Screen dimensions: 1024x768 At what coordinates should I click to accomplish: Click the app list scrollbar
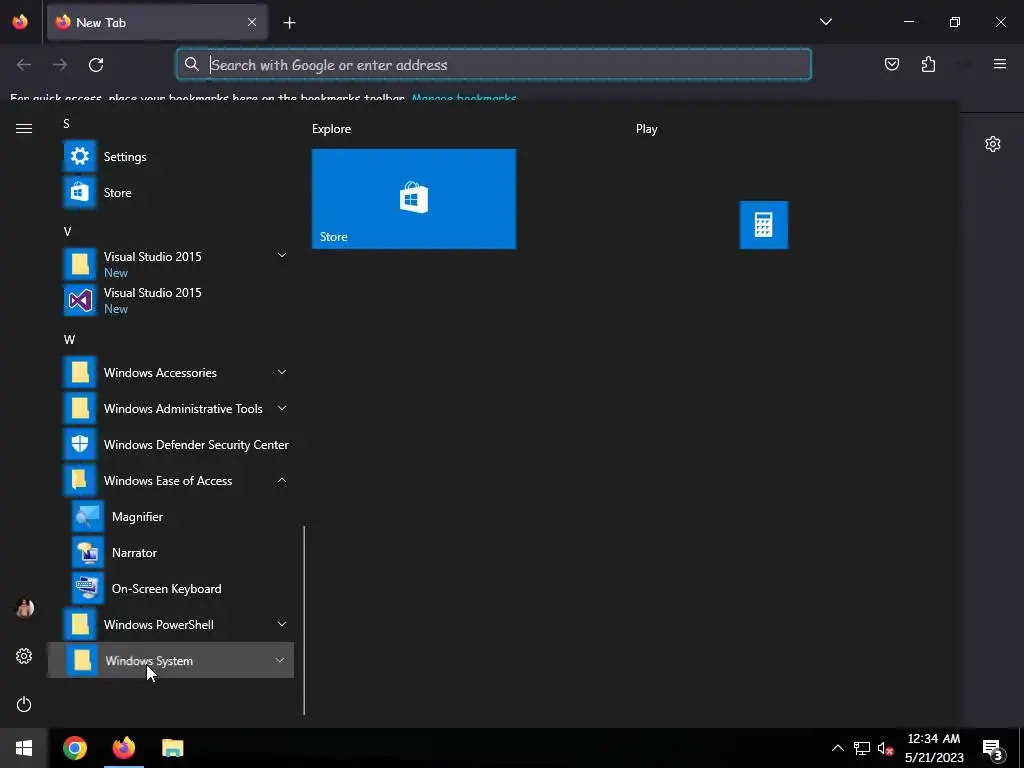click(304, 620)
